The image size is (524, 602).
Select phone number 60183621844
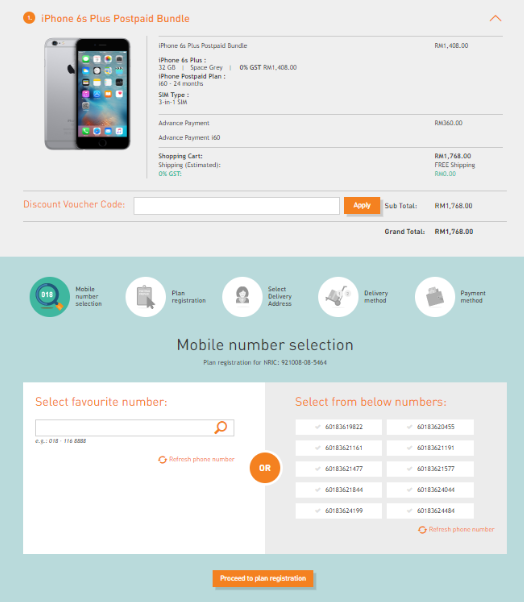(339, 490)
